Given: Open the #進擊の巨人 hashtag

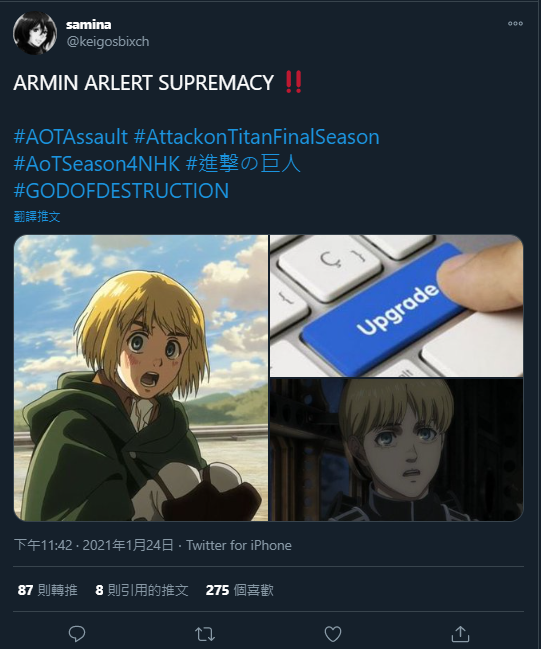Looking at the screenshot, I should coord(243,164).
